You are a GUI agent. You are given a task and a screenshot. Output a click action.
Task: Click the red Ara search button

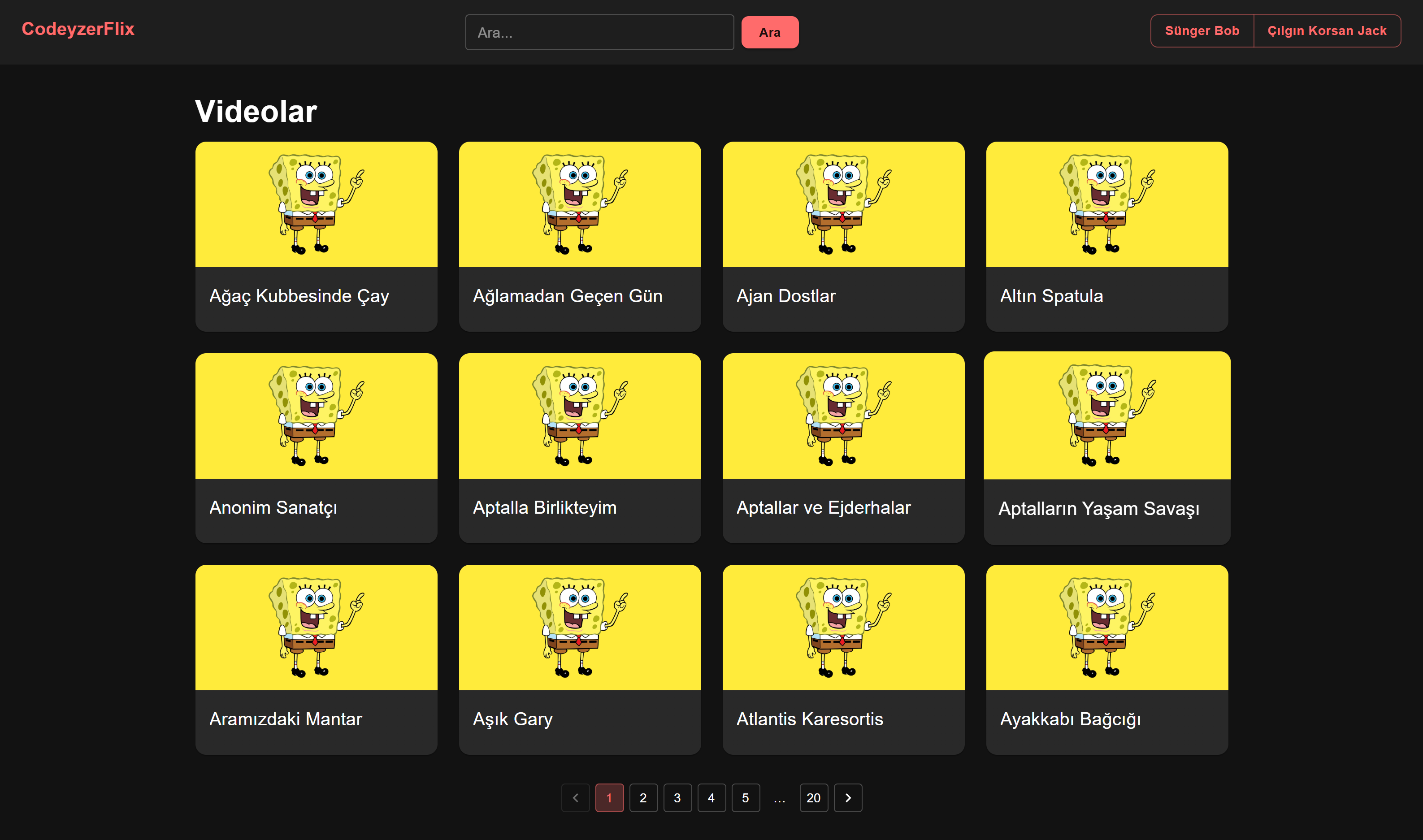pos(770,32)
